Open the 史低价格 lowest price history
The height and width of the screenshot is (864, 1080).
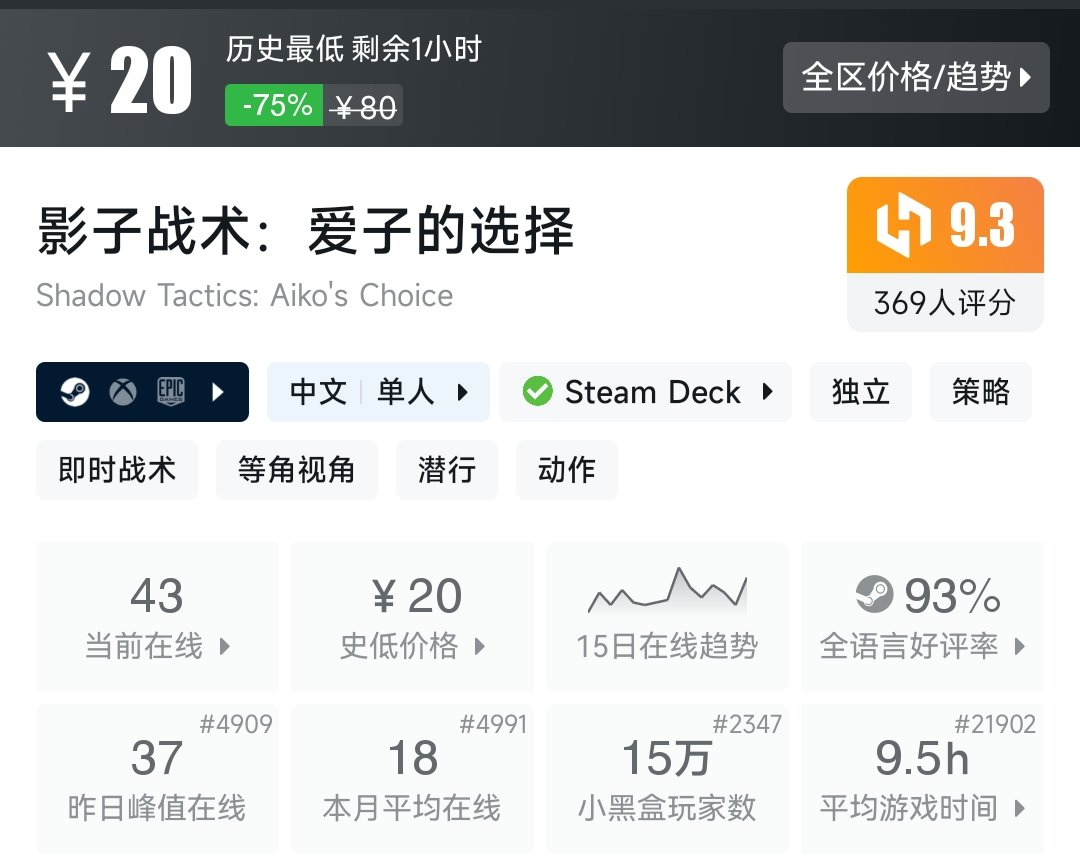coord(412,616)
